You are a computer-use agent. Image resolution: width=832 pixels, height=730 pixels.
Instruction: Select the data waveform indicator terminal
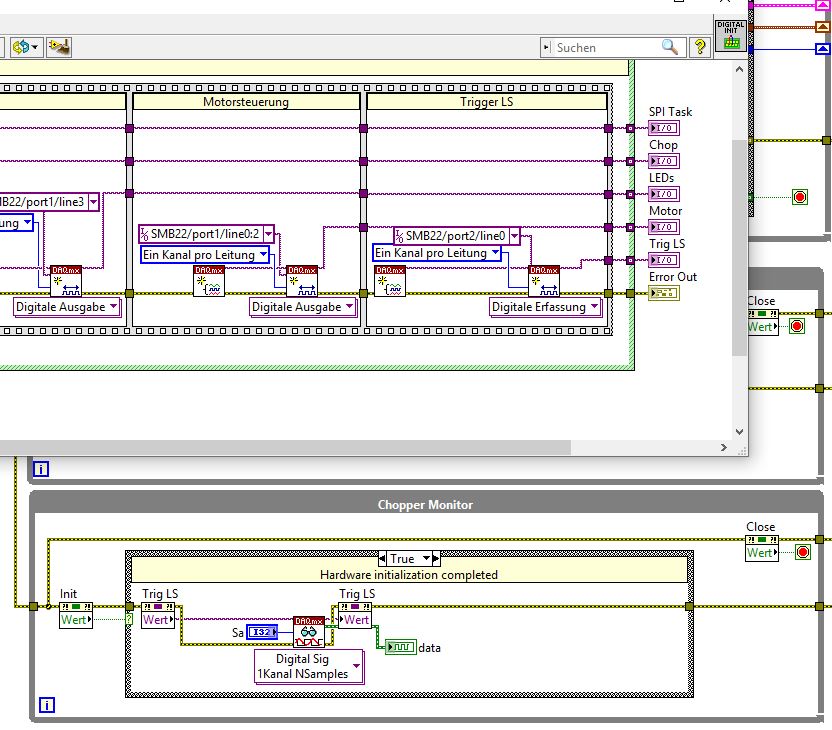(x=400, y=647)
